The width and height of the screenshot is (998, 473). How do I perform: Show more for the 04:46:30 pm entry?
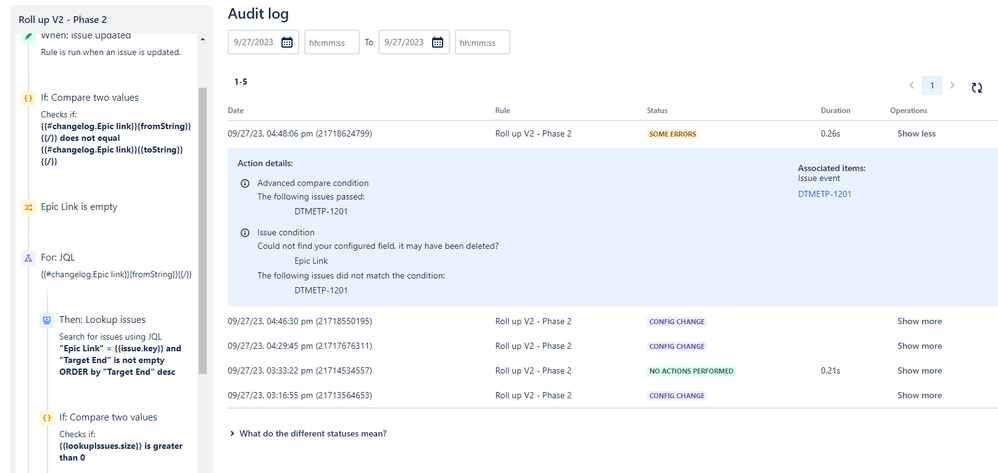coord(920,321)
